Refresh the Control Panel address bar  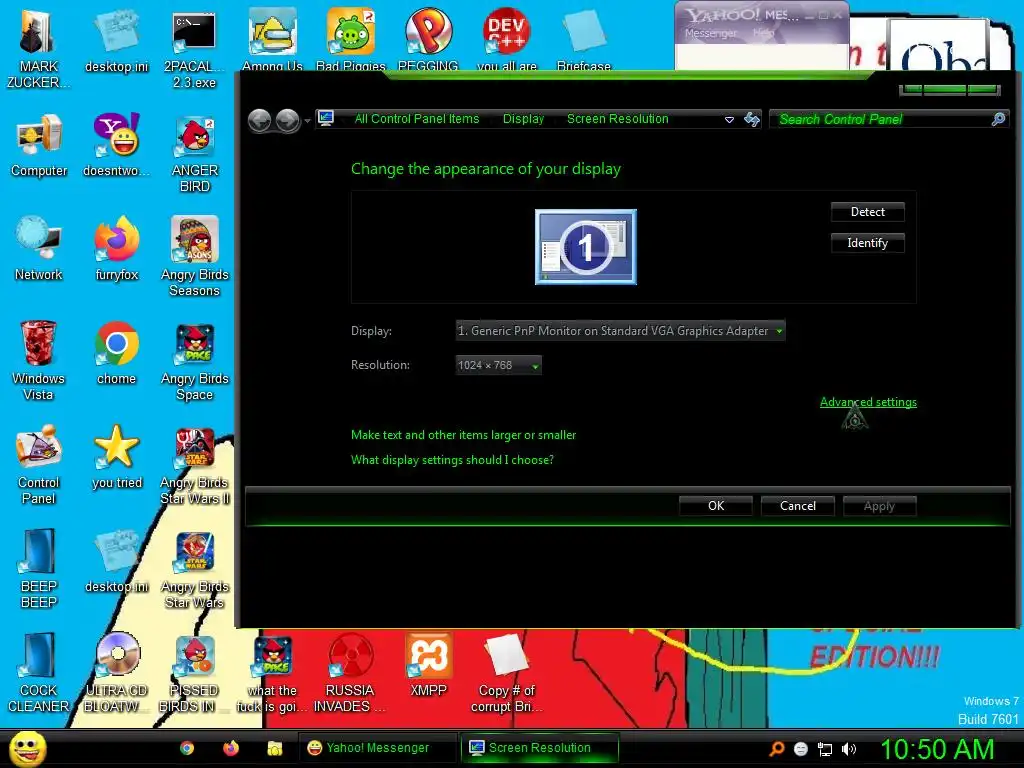tap(752, 119)
